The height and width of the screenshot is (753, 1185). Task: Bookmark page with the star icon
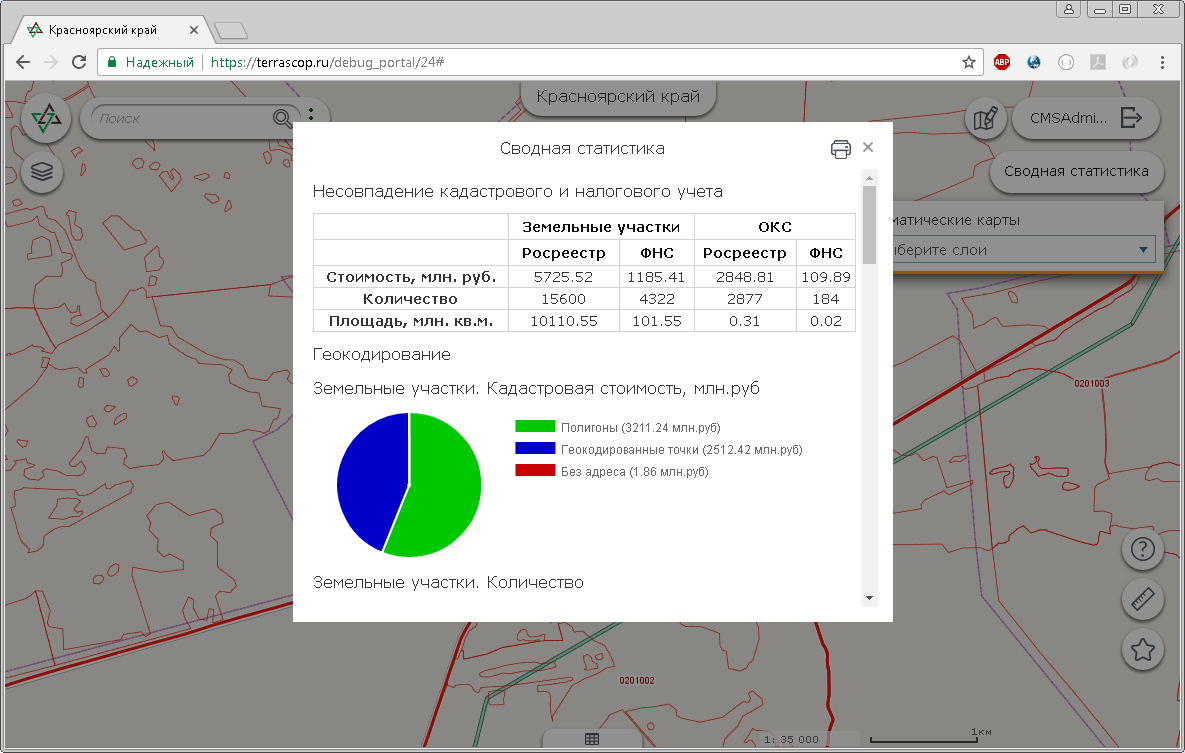tap(968, 62)
